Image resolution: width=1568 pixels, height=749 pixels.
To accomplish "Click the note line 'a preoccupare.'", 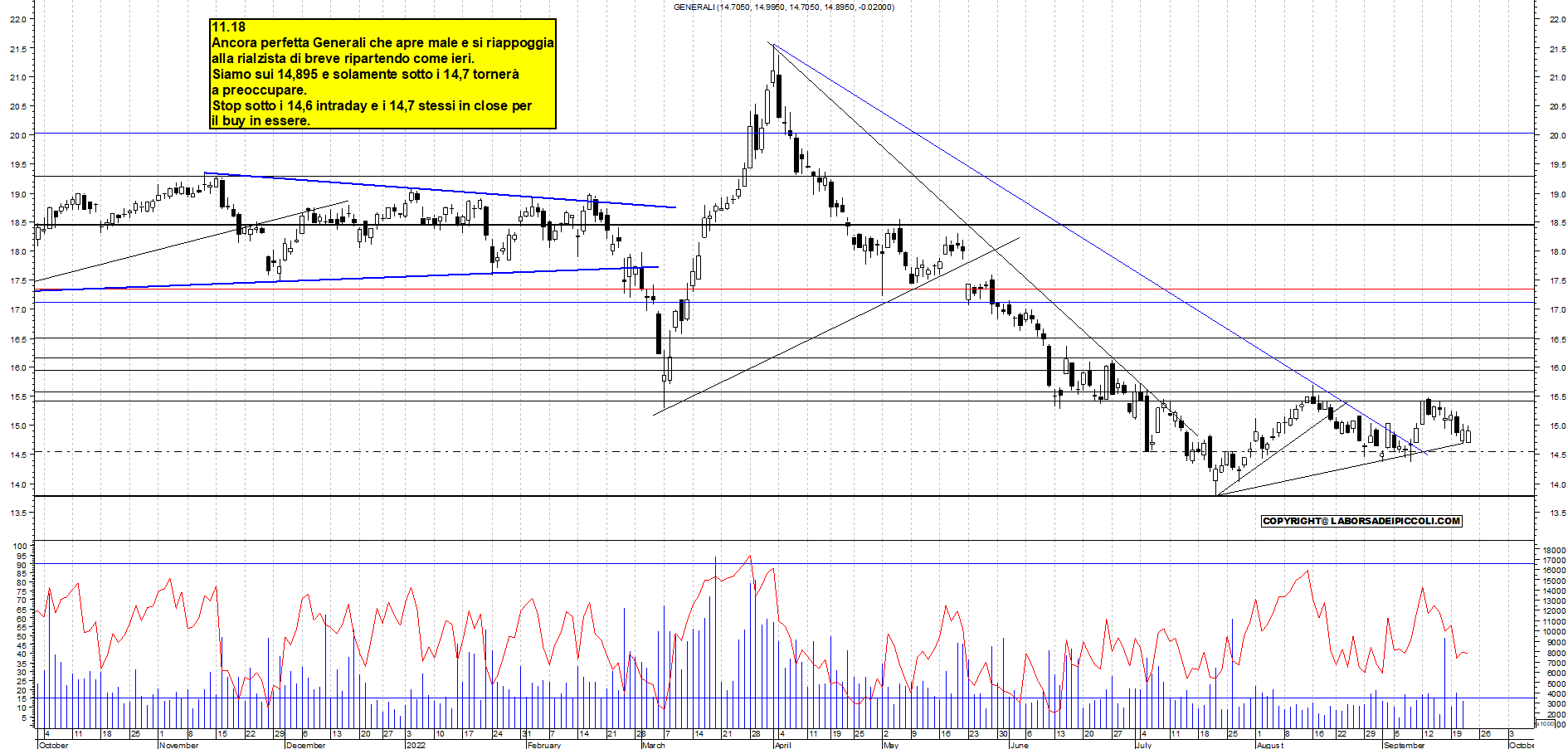I will [x=259, y=90].
